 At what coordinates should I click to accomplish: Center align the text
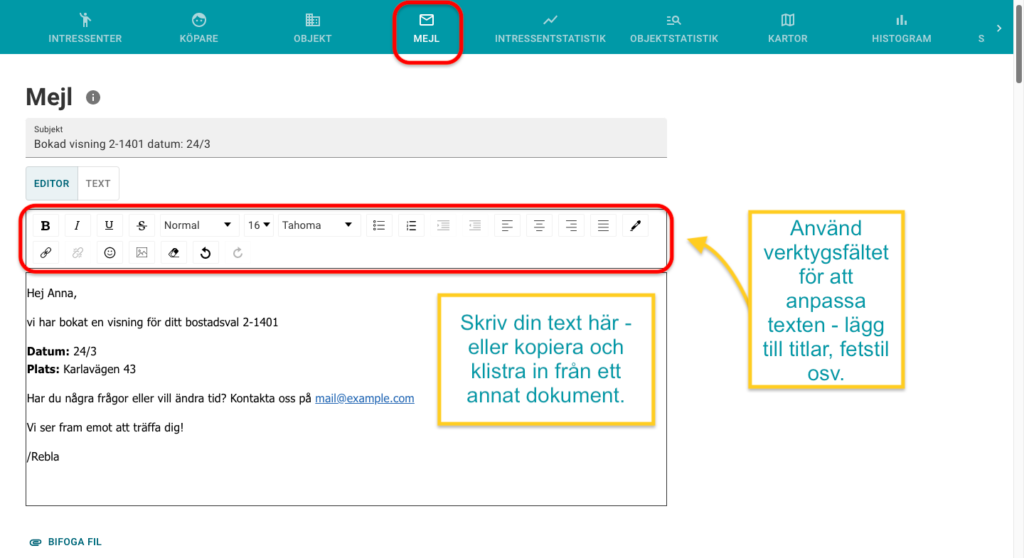click(539, 225)
